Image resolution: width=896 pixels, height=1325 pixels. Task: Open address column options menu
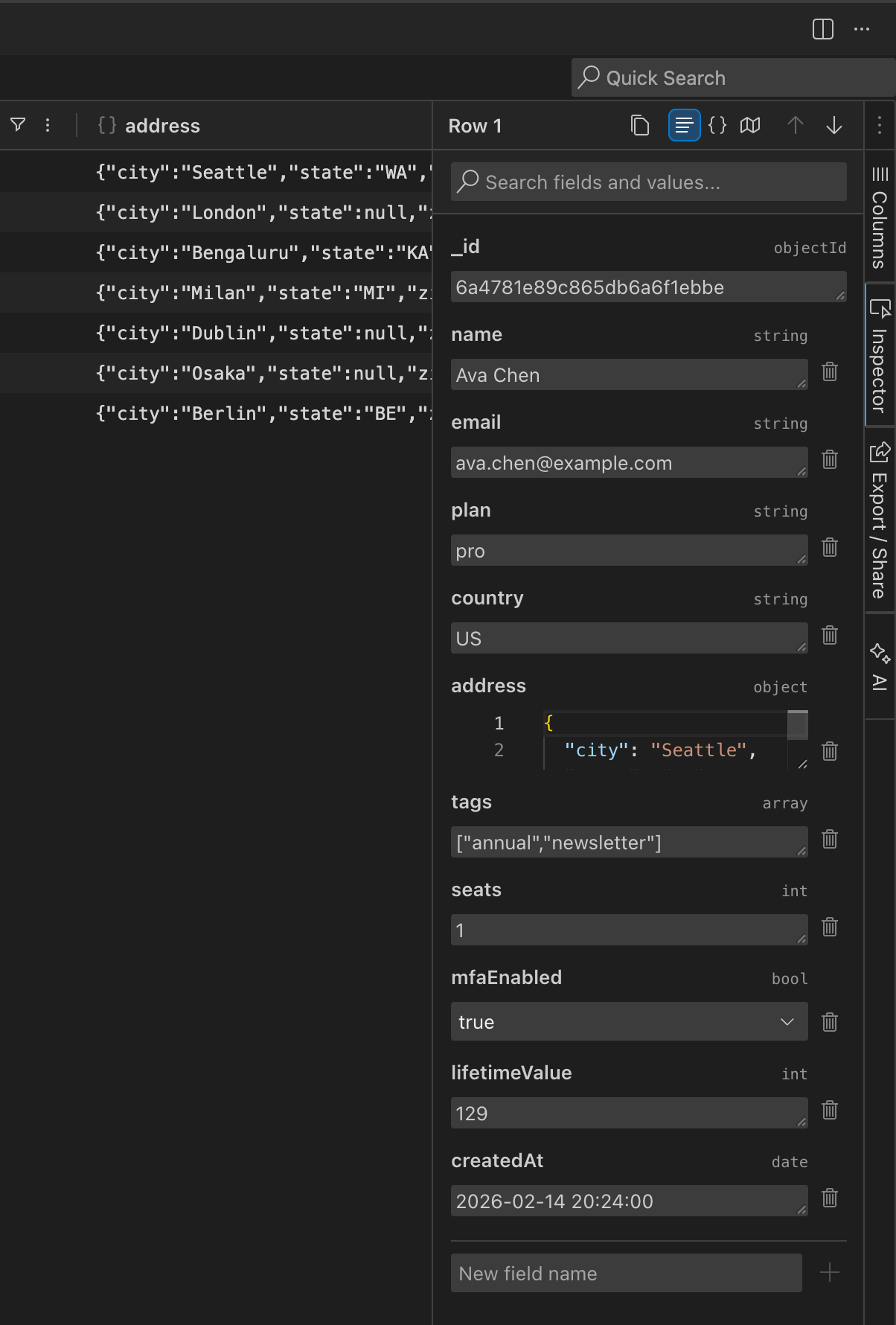(x=48, y=125)
